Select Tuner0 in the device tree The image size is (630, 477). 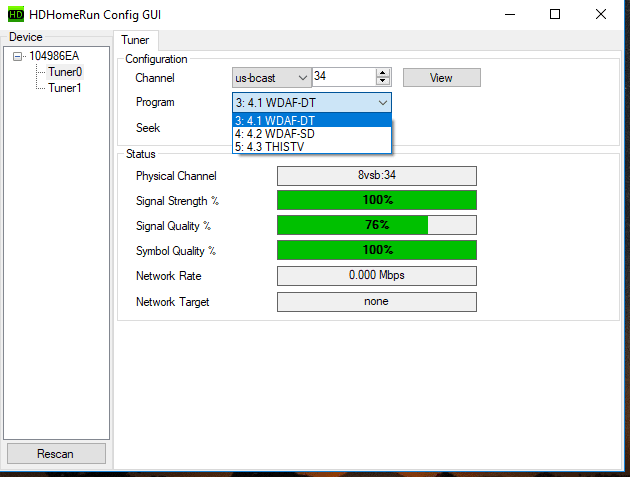pos(65,72)
